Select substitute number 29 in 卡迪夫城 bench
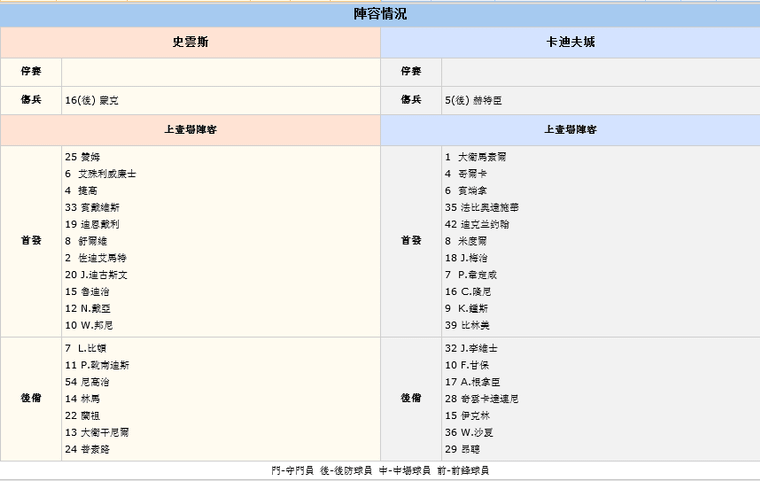 coord(462,449)
